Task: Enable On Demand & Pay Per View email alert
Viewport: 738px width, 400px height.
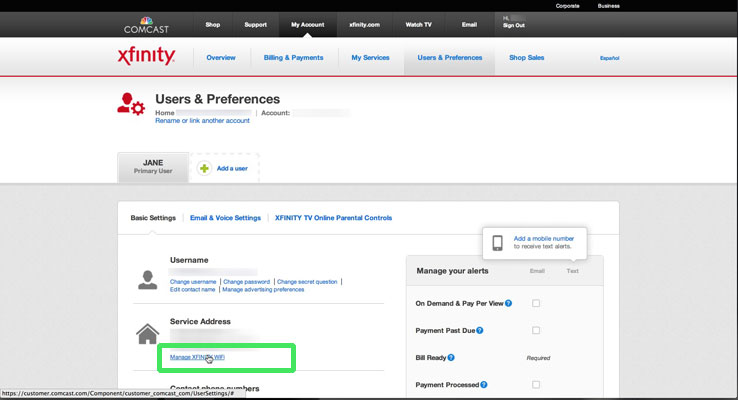Action: [x=536, y=303]
